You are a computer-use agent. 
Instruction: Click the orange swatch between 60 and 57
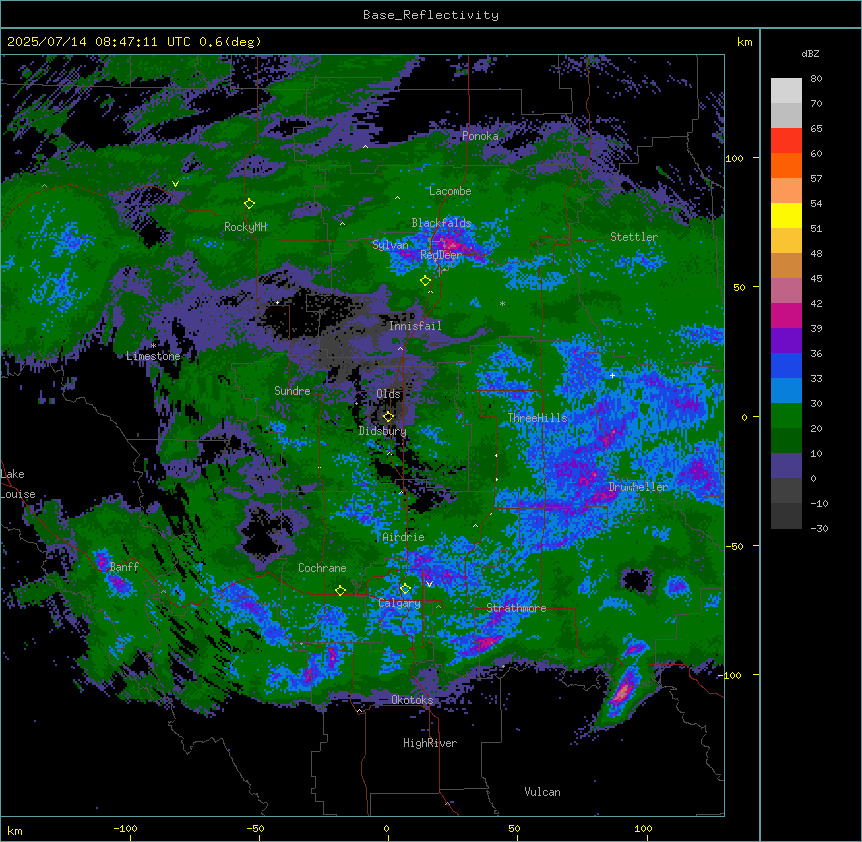pyautogui.click(x=786, y=166)
